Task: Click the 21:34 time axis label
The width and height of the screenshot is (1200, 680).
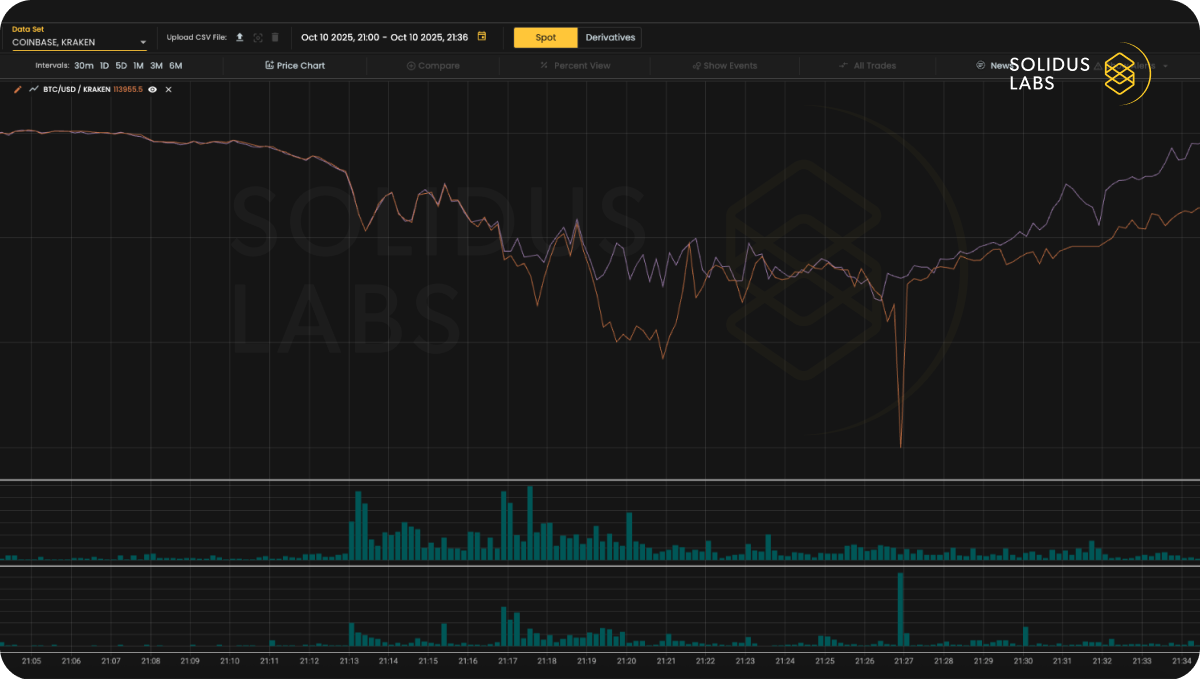Action: pos(1181,661)
